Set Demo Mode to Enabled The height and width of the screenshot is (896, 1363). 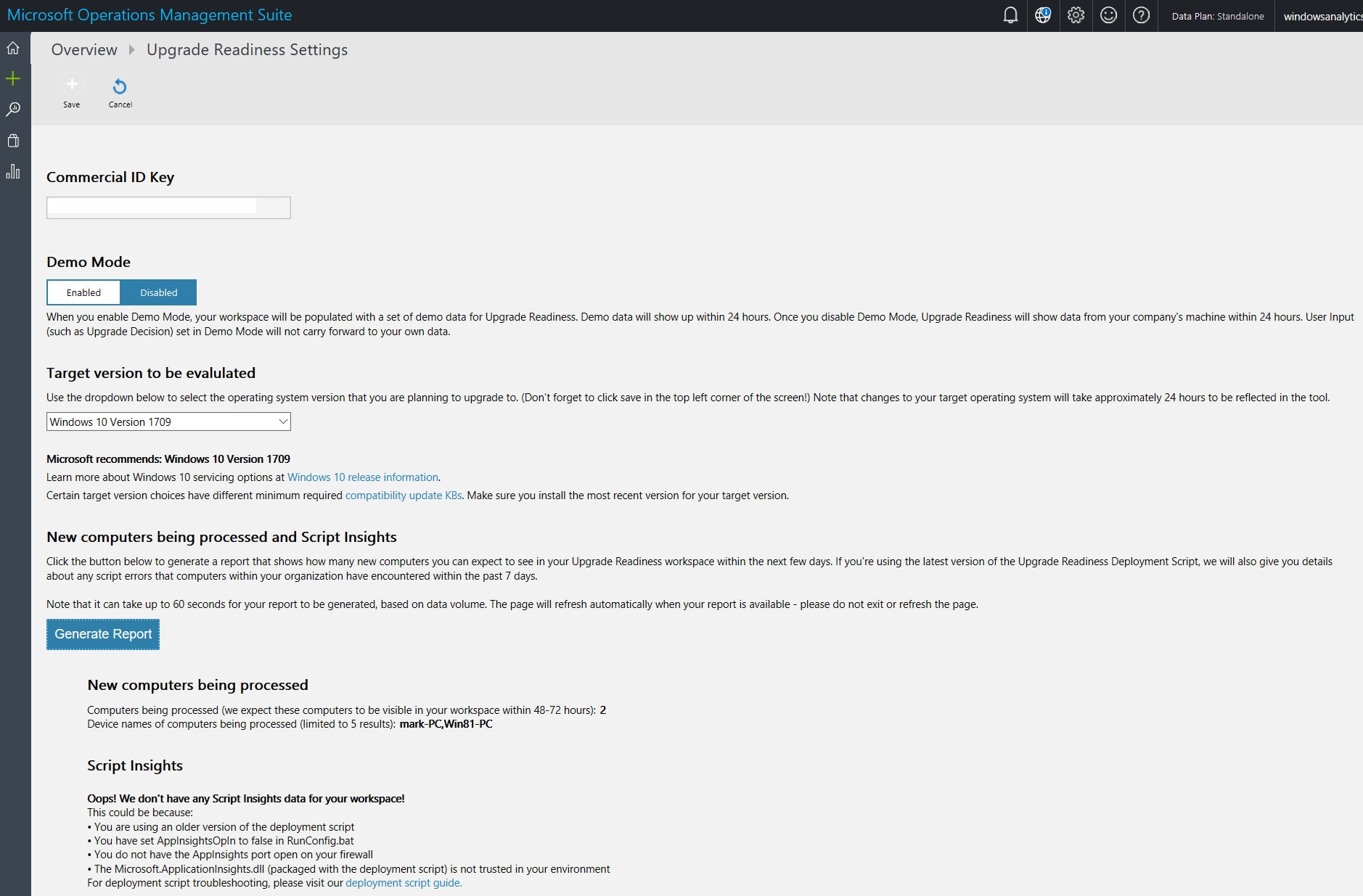pos(83,292)
